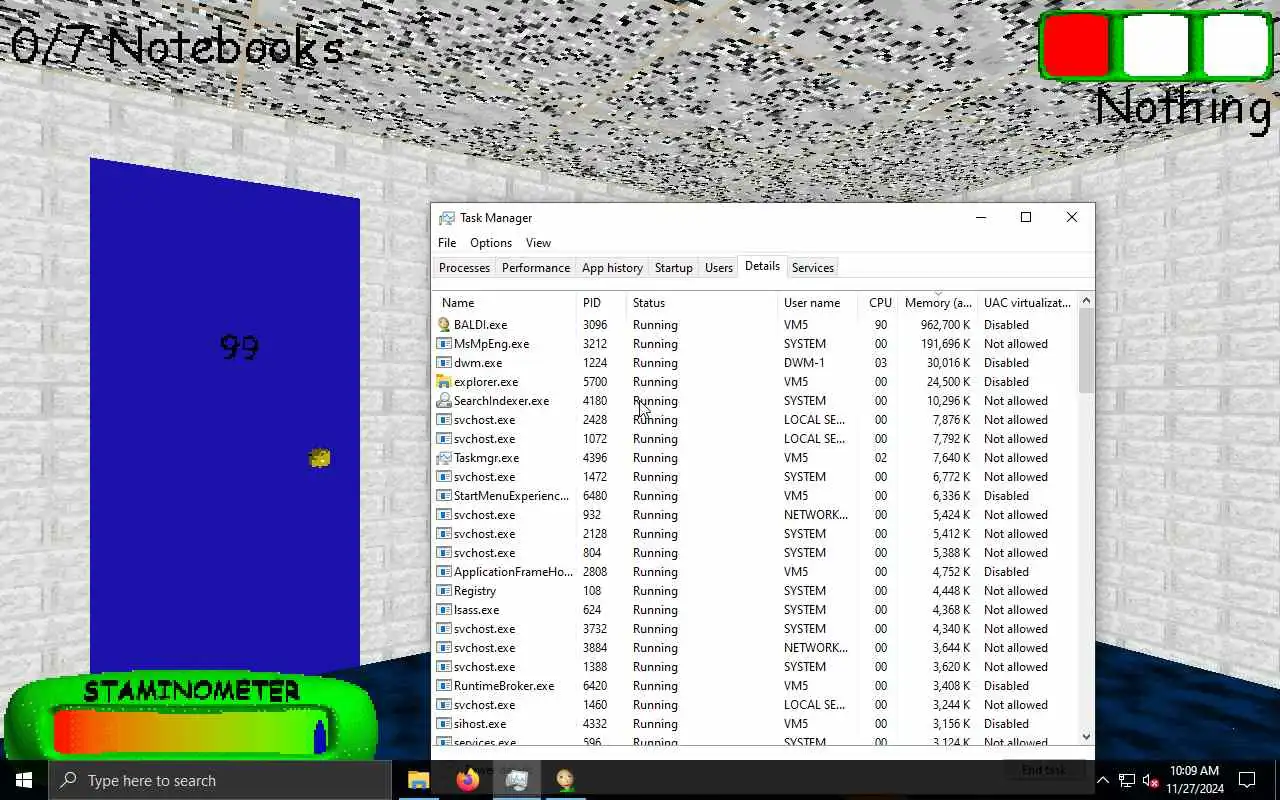1280x800 pixels.
Task: Open the View menu in Task Manager
Action: (538, 243)
